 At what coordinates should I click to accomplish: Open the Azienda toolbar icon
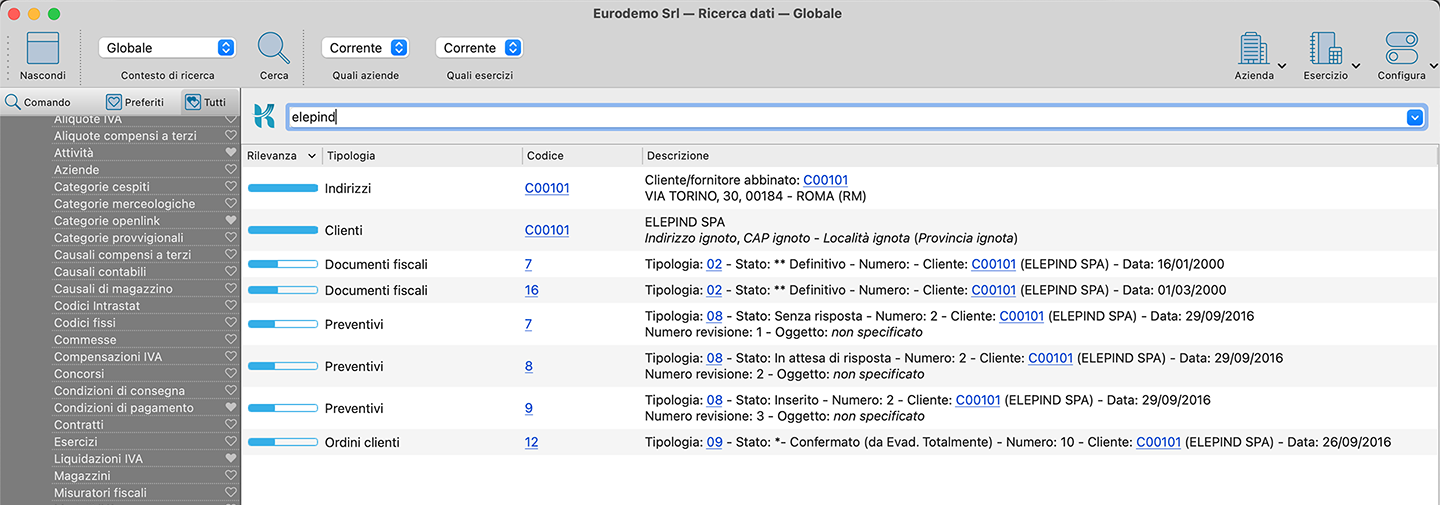[1253, 49]
